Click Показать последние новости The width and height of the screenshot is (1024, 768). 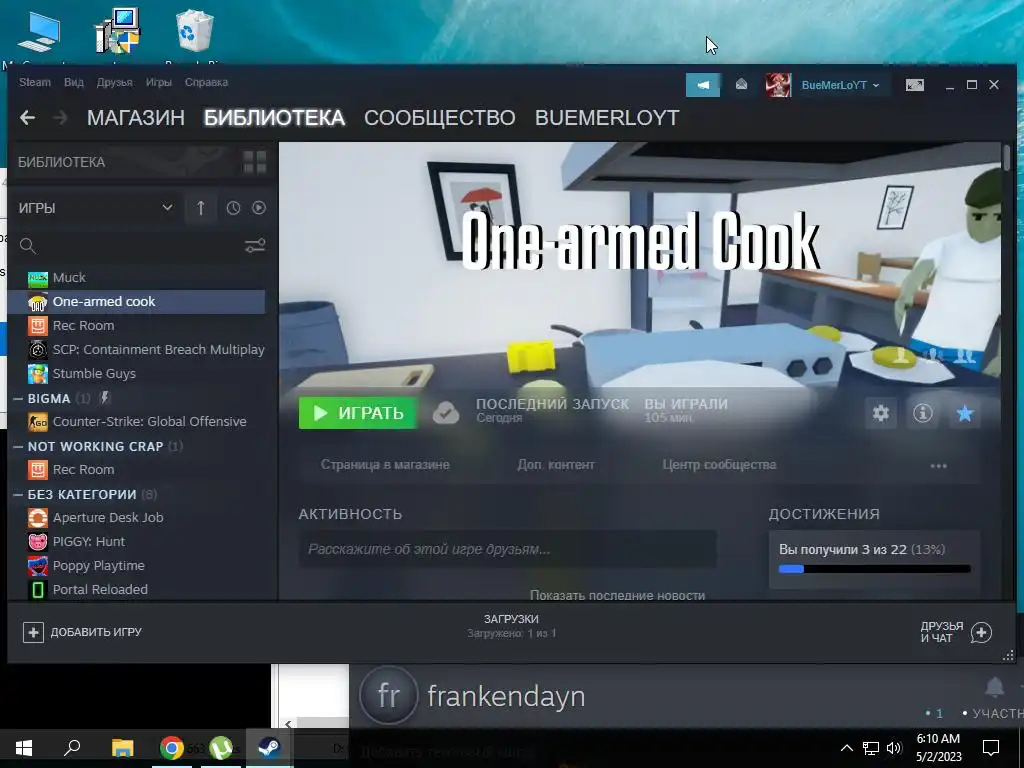(617, 595)
